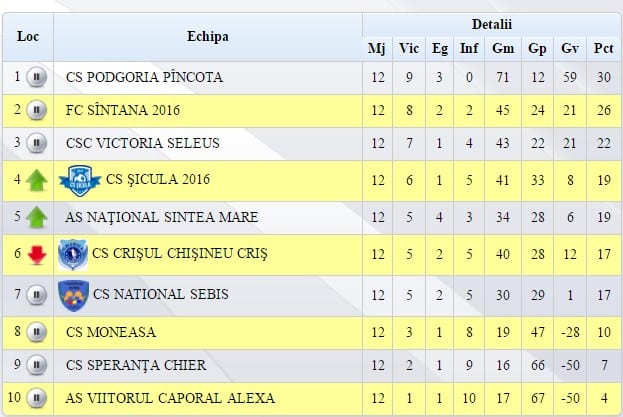Click the unchanged-position icon beside place 10
This screenshot has width=623, height=417.
[x=37, y=398]
